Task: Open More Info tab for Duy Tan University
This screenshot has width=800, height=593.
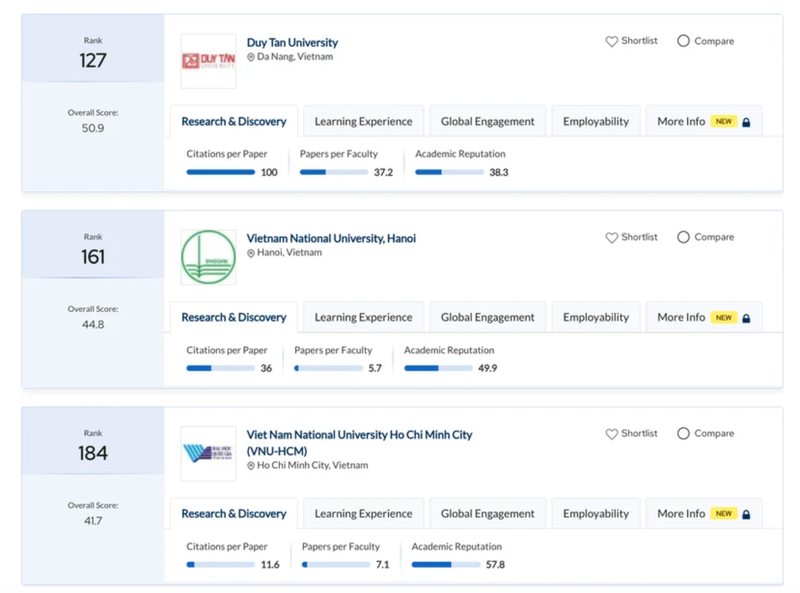Action: [704, 121]
